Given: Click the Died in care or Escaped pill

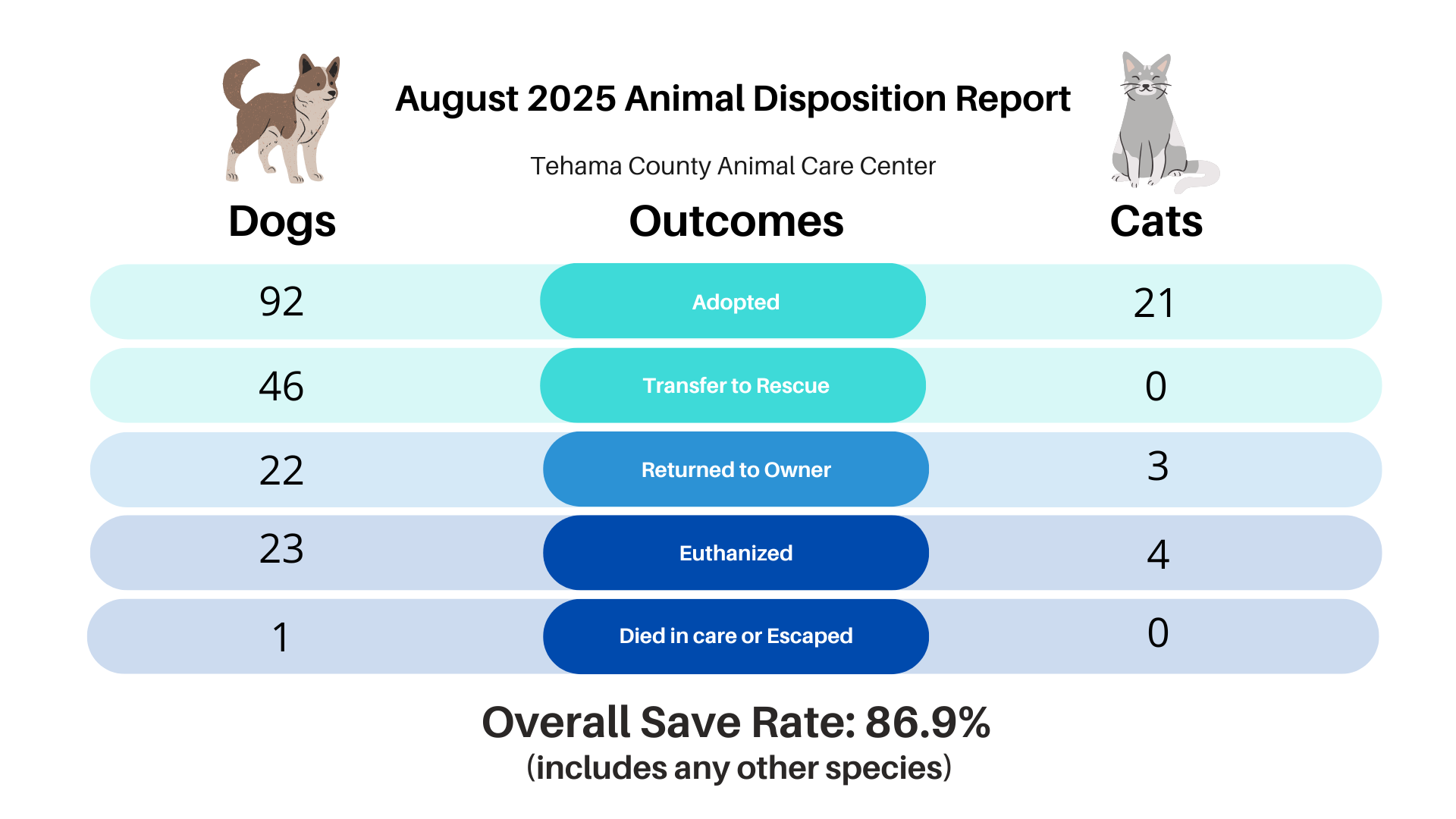Looking at the screenshot, I should tap(735, 635).
